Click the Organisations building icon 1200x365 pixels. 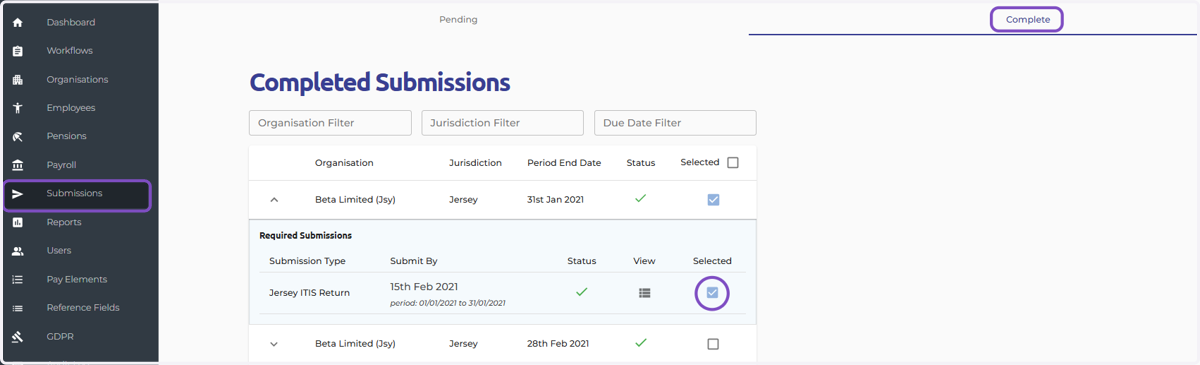click(x=17, y=79)
